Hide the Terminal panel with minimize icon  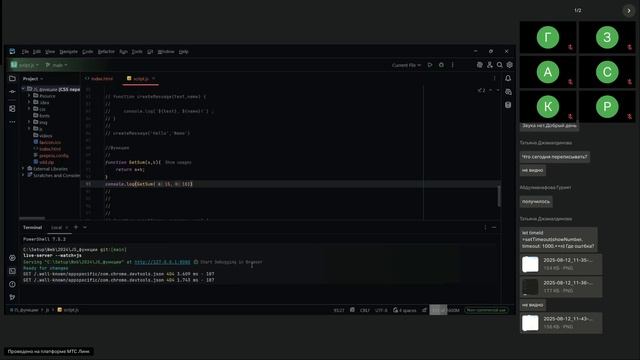[x=494, y=227]
